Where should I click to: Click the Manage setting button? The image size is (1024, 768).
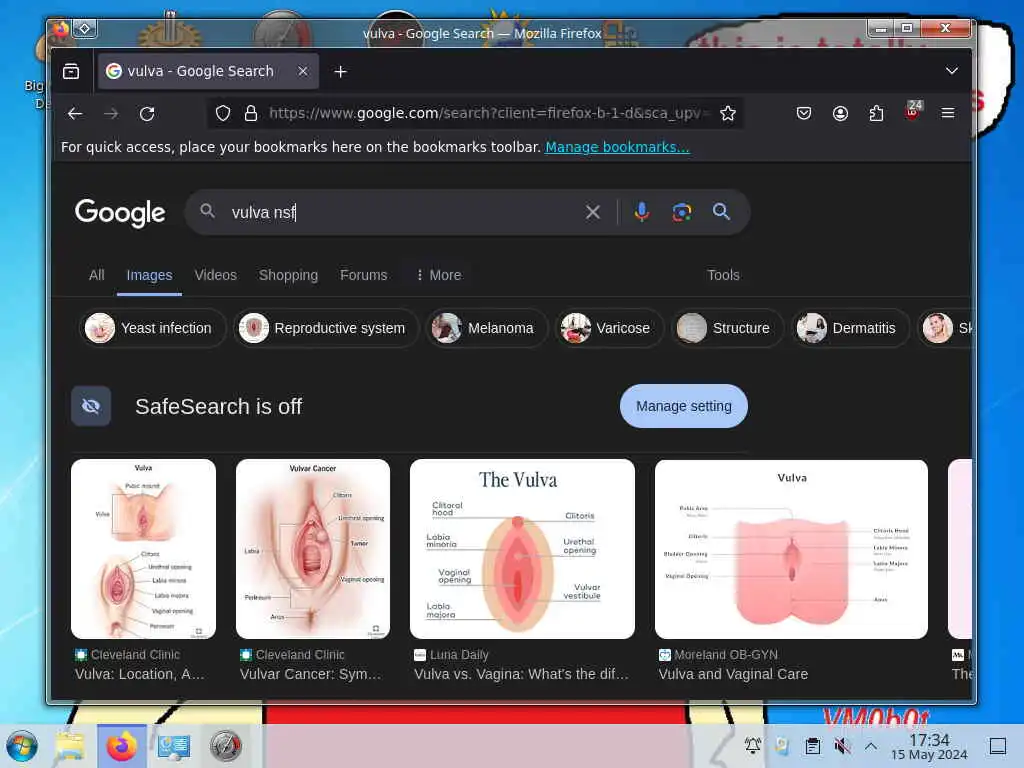click(684, 406)
